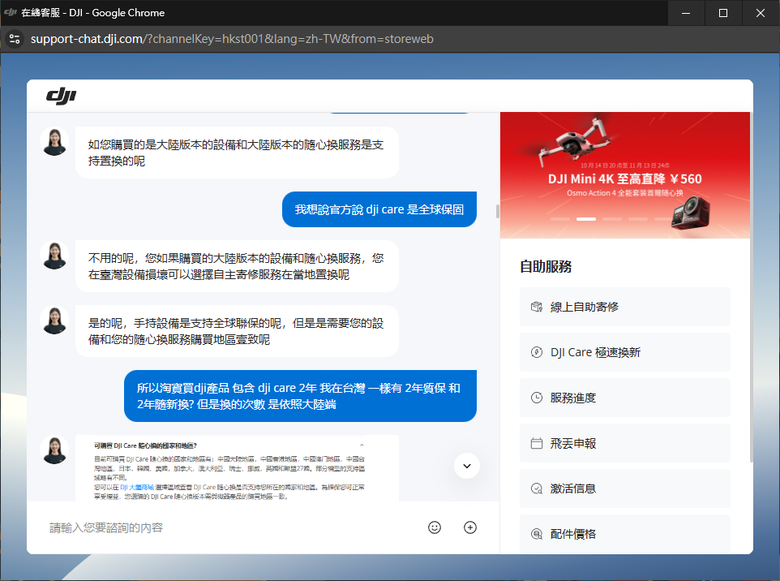This screenshot has height=581, width=780.
Task: Maximize the Chrome window
Action: click(723, 13)
